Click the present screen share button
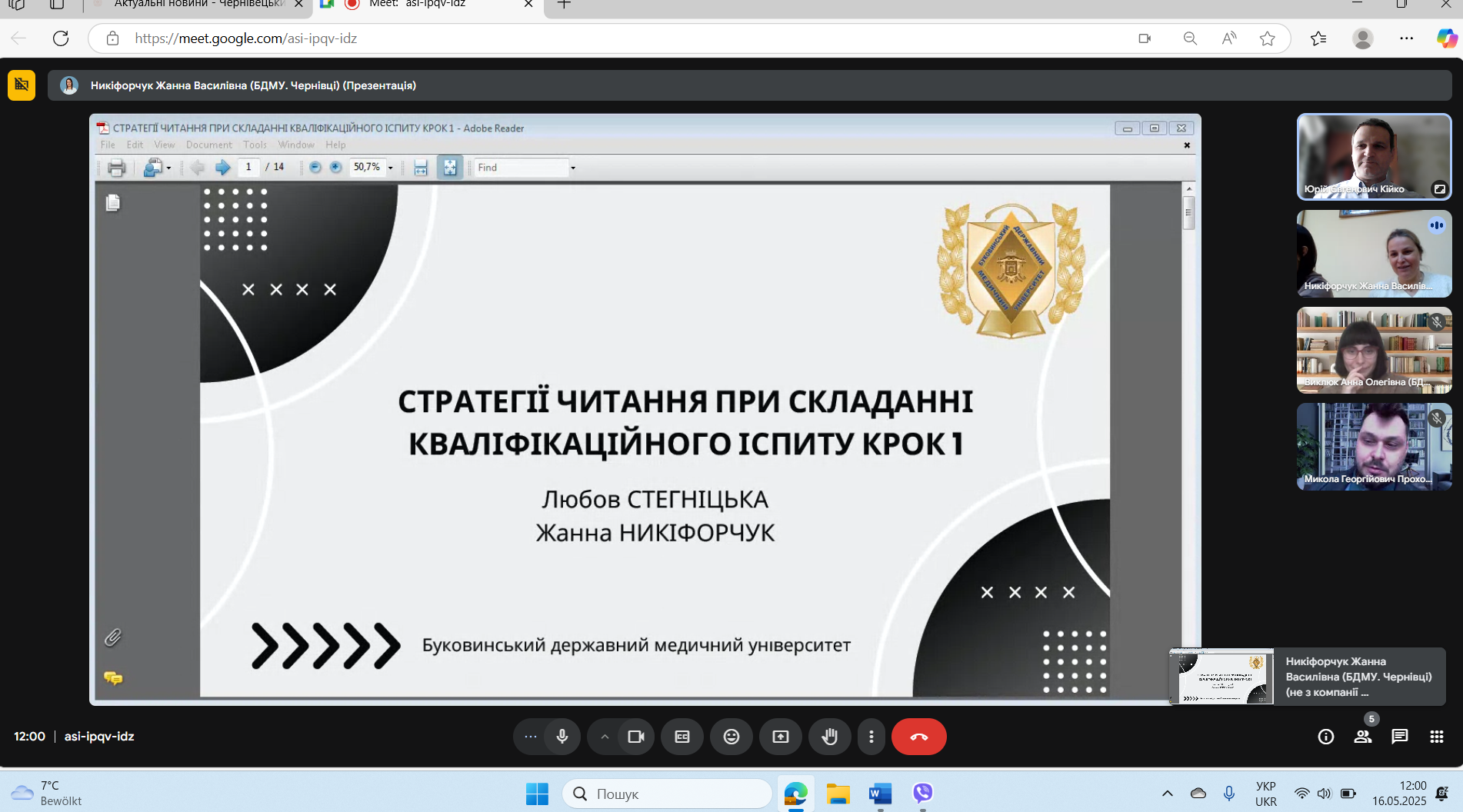The image size is (1463, 812). point(780,737)
